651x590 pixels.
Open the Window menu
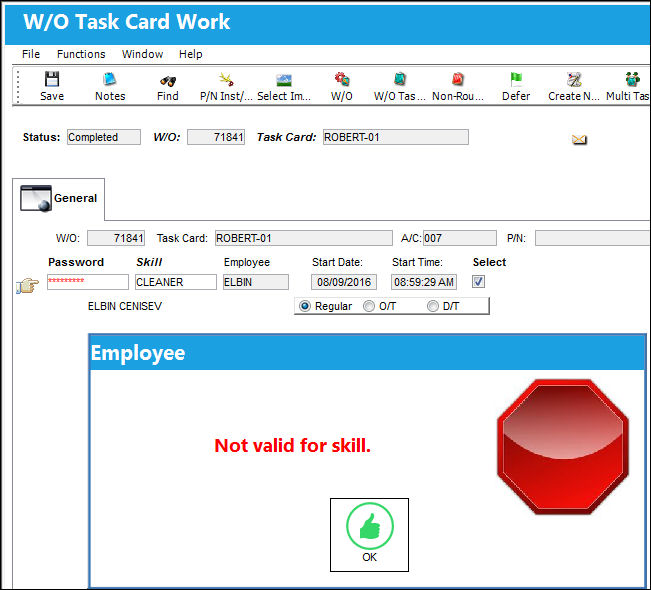(x=142, y=54)
